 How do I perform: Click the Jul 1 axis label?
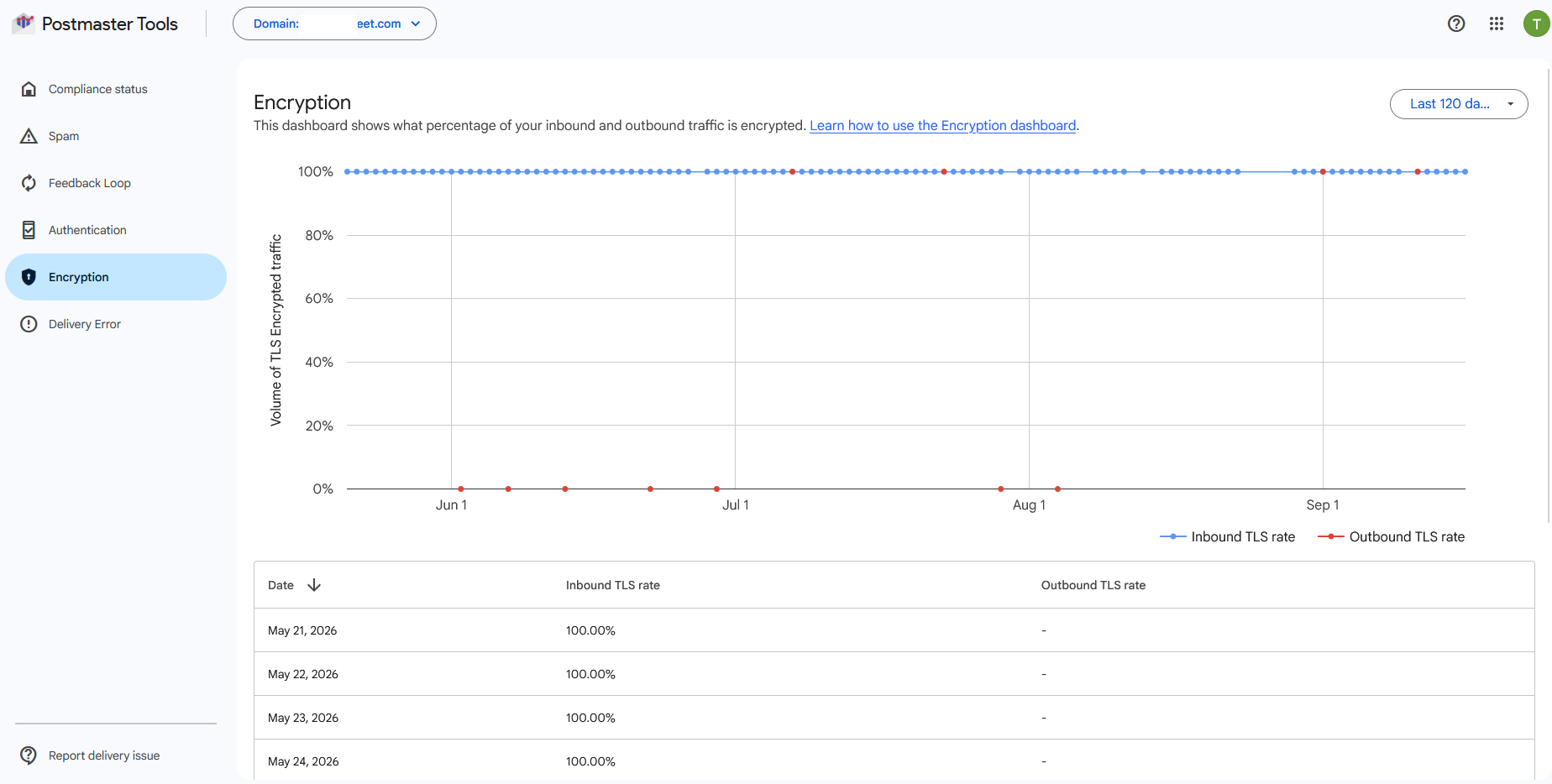(736, 504)
